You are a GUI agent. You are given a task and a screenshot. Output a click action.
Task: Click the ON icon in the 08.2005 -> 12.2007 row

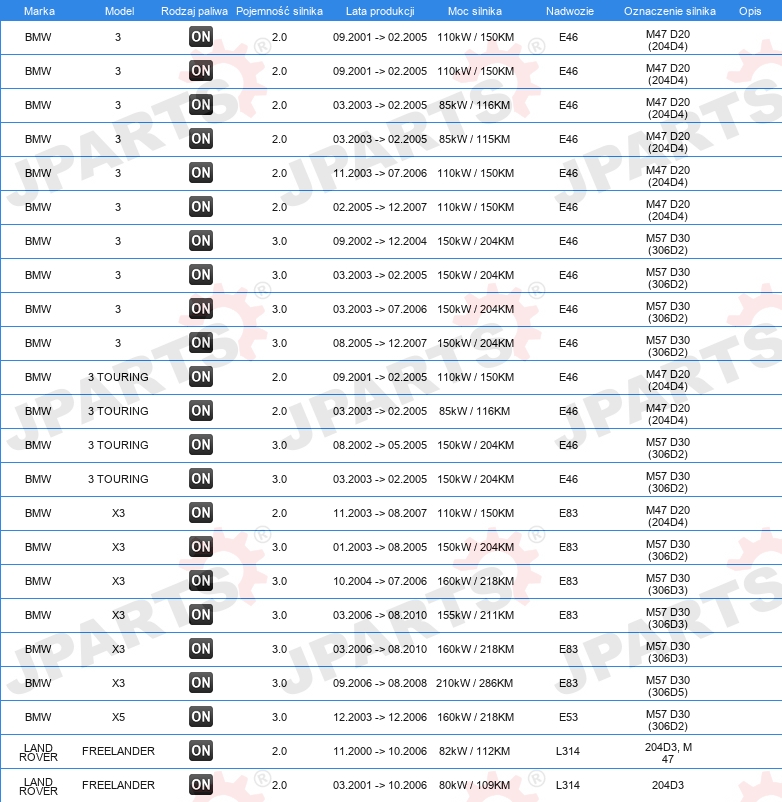tap(200, 343)
